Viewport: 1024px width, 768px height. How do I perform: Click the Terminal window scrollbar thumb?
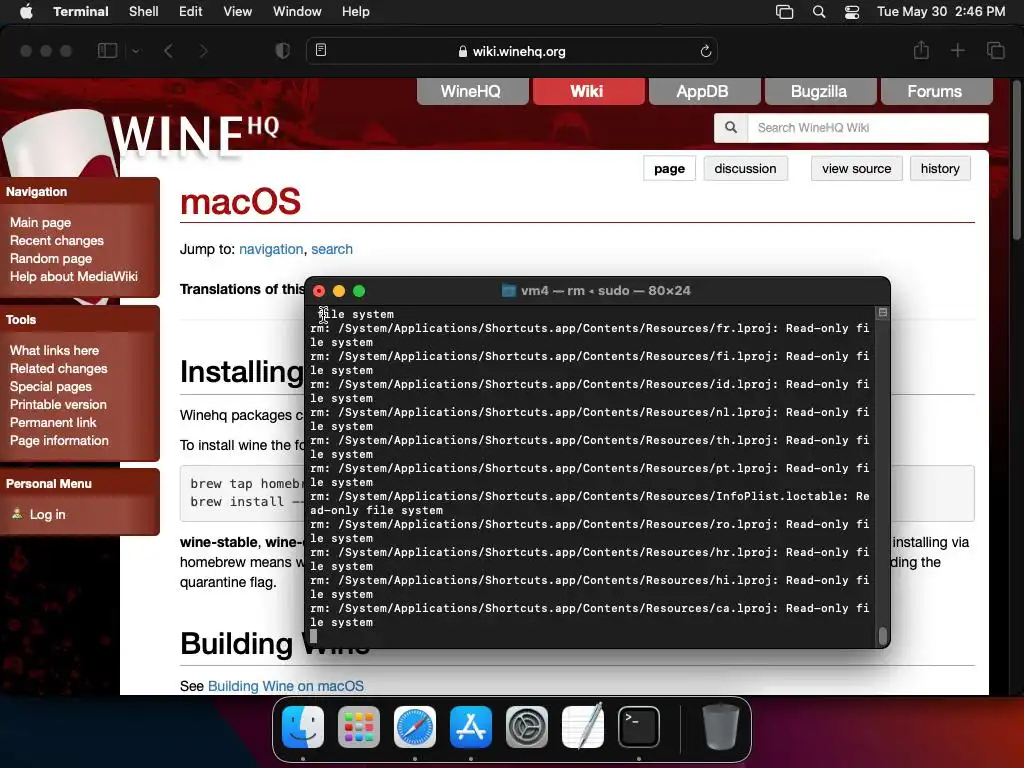click(883, 636)
